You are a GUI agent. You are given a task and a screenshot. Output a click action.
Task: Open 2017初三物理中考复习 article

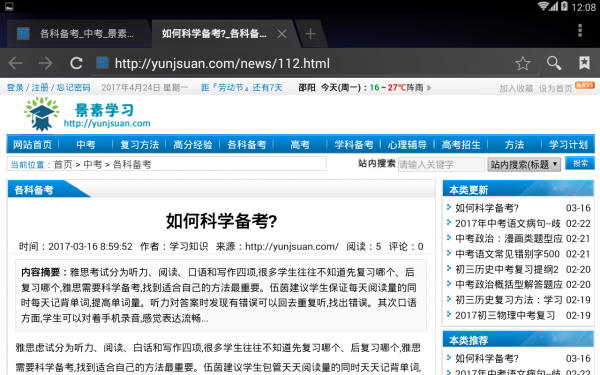click(505, 315)
